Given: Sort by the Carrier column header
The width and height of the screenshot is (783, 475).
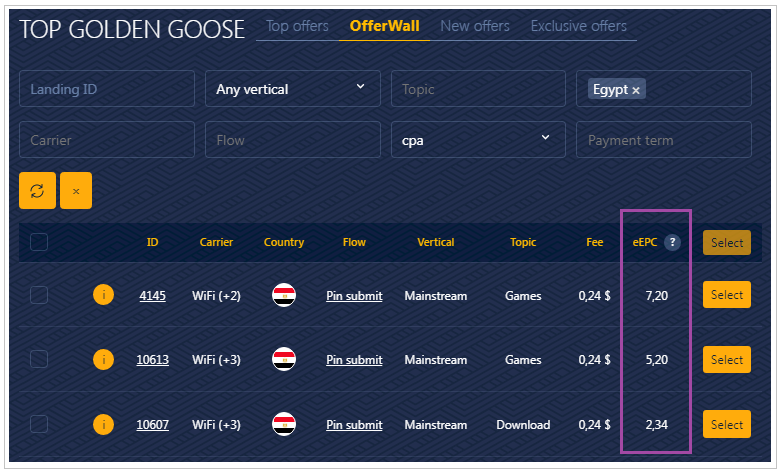Looking at the screenshot, I should pos(216,242).
